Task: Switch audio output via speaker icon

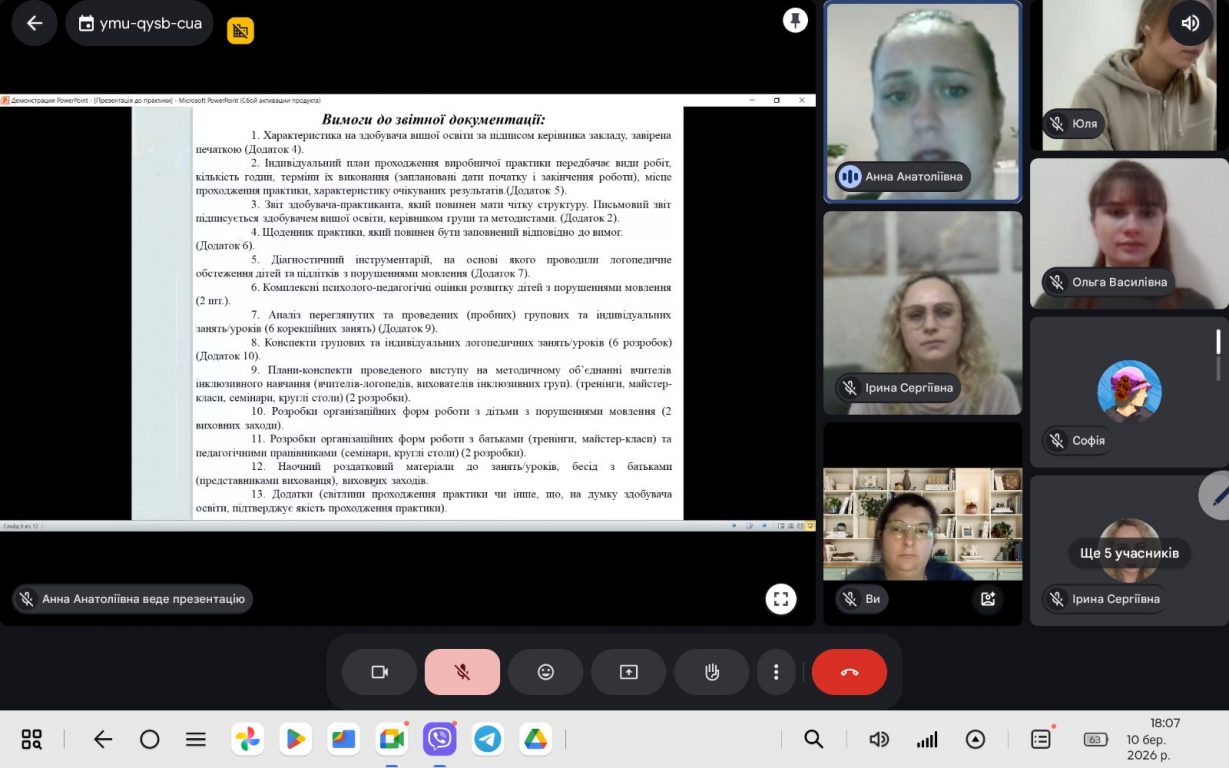Action: tap(1190, 23)
